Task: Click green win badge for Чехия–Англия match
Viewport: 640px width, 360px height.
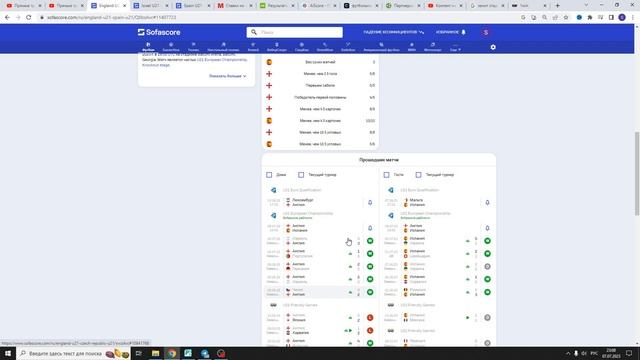Action: [370, 292]
